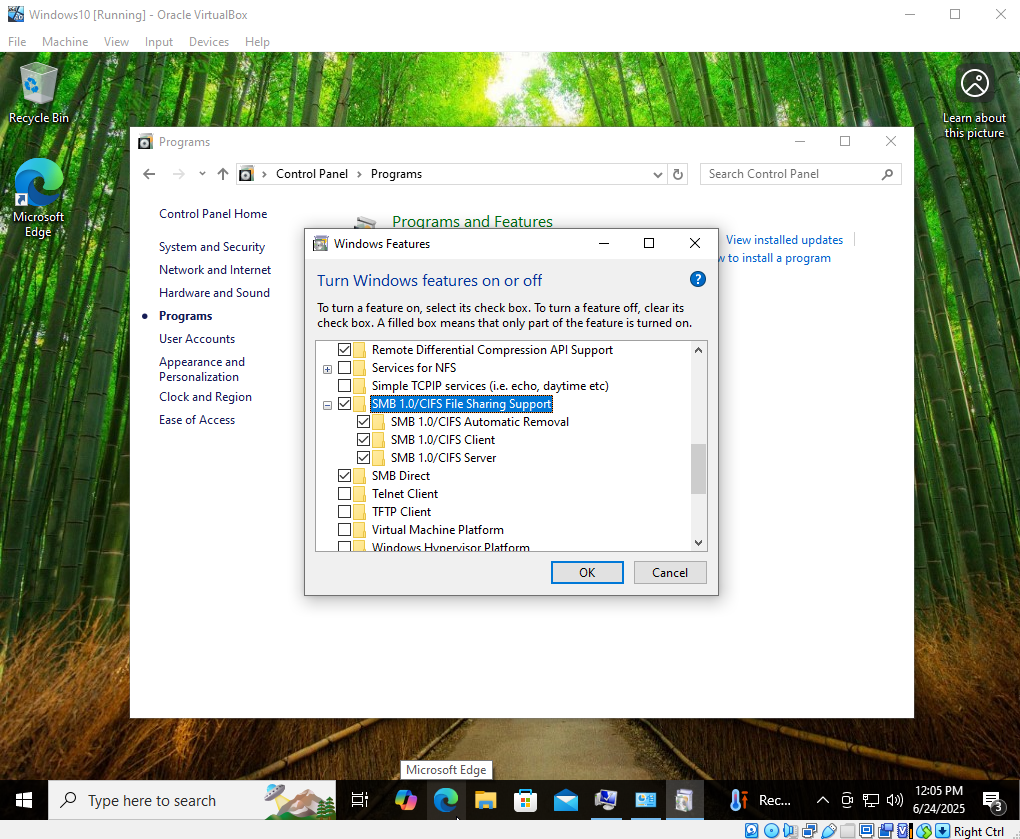The width and height of the screenshot is (1020, 839).
Task: Open the VirtualBox Help menu
Action: coord(257,42)
